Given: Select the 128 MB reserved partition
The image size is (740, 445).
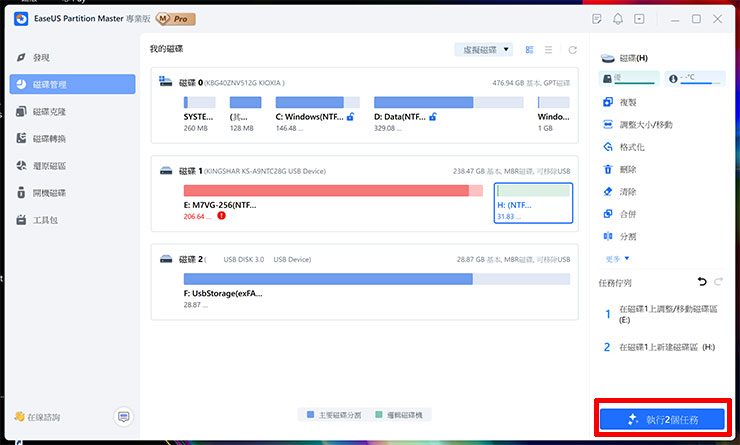Looking at the screenshot, I should point(245,114).
